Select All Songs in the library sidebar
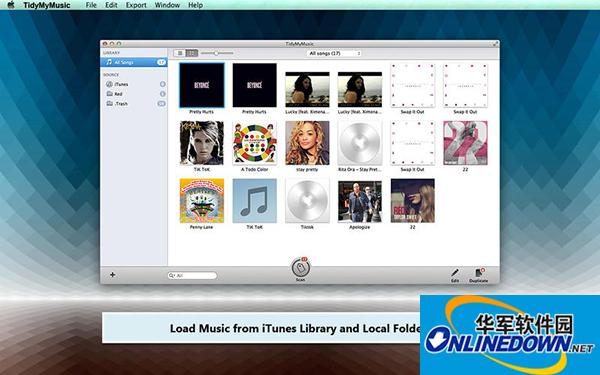The image size is (600, 375). (134, 62)
